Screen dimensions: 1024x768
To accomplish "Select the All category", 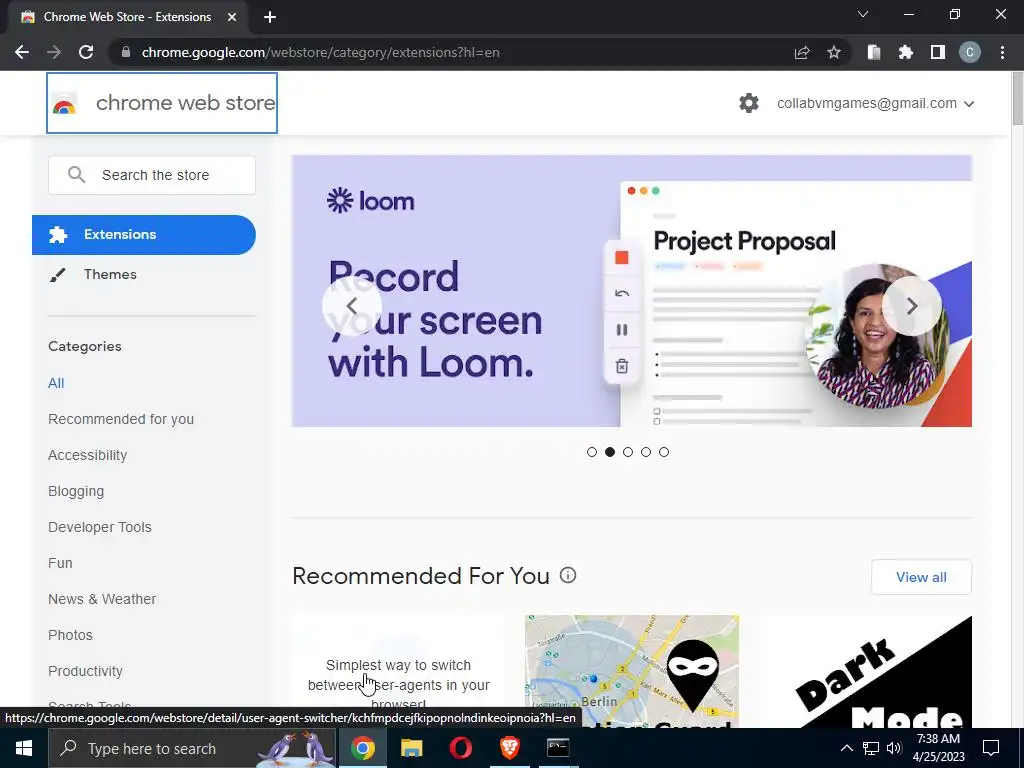I will pyautogui.click(x=56, y=383).
